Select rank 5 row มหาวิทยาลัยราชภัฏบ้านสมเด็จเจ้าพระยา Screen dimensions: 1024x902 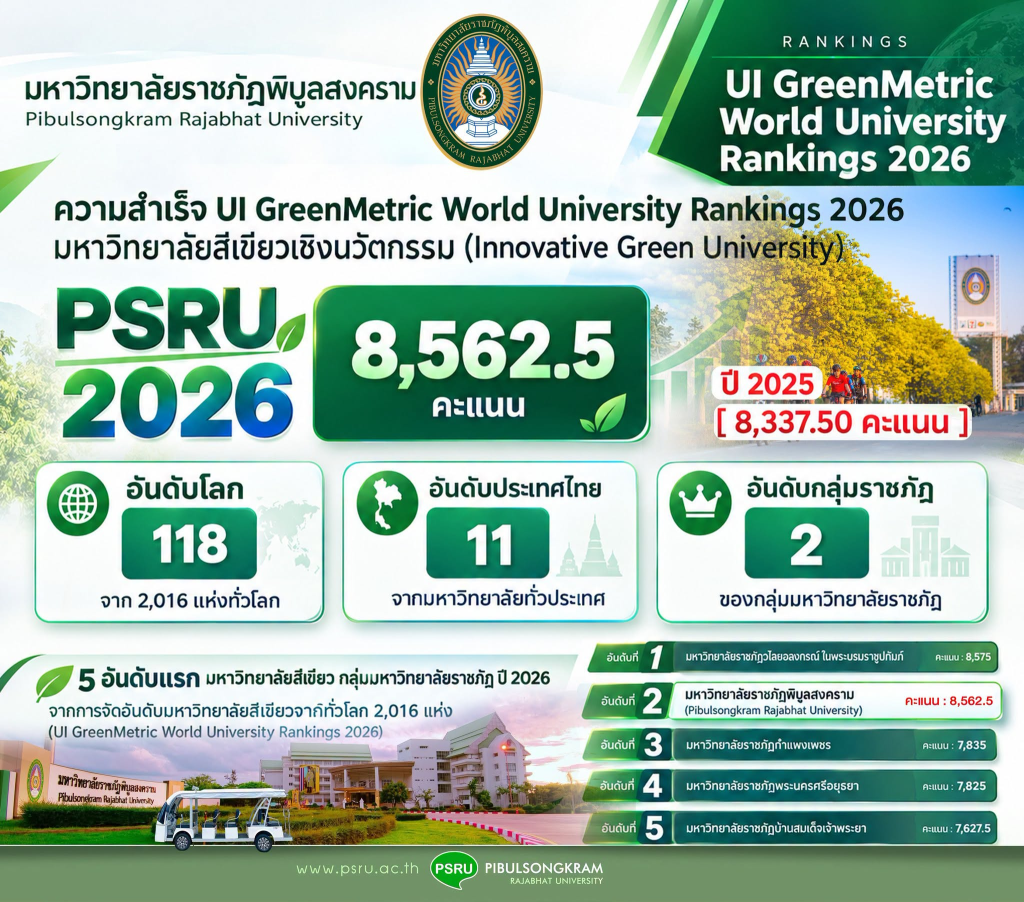pyautogui.click(x=792, y=829)
